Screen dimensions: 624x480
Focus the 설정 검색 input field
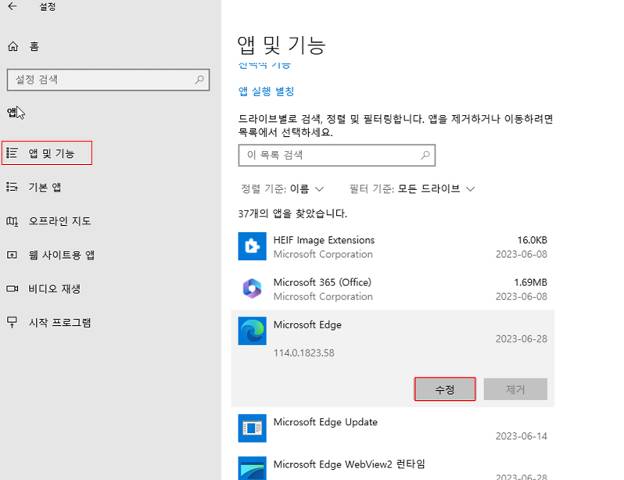coord(108,80)
